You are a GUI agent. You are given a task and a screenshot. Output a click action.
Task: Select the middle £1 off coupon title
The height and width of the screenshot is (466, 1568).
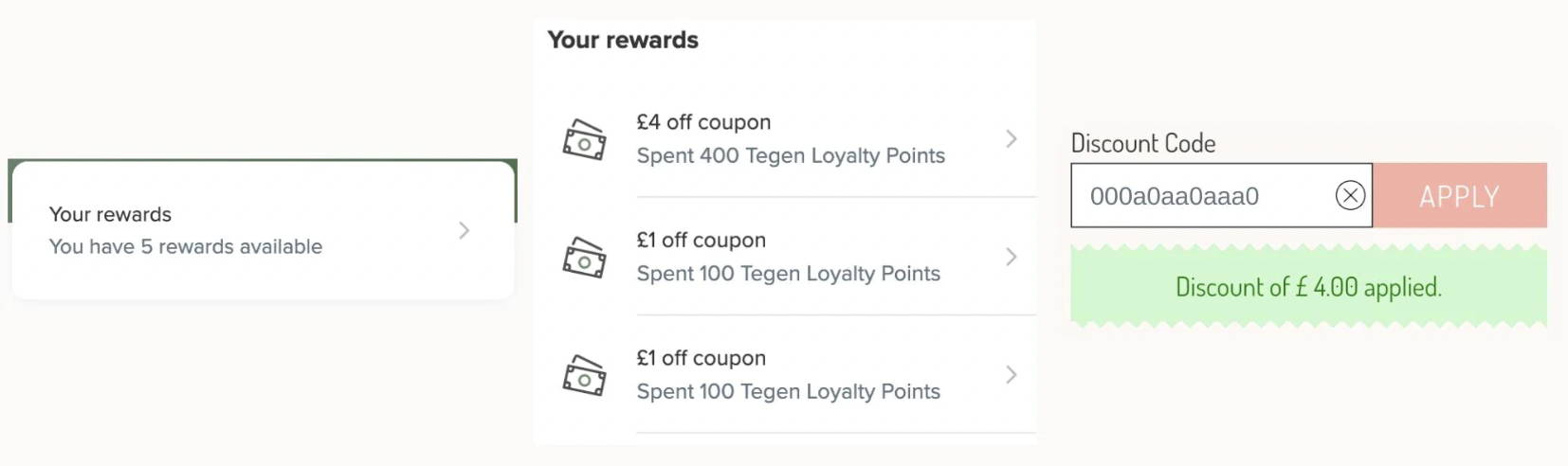click(x=701, y=241)
